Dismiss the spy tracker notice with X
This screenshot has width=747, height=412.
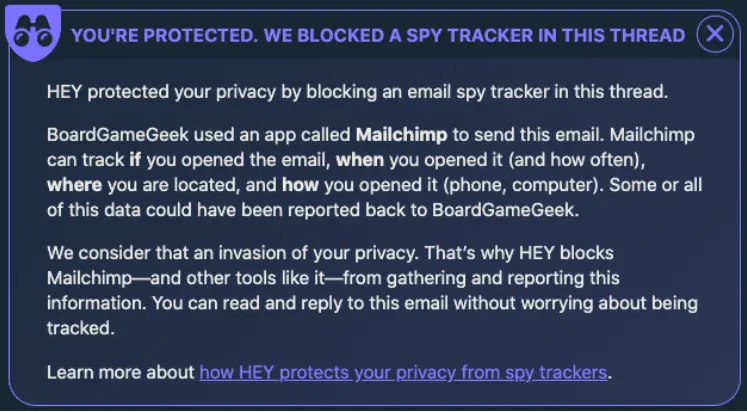715,34
